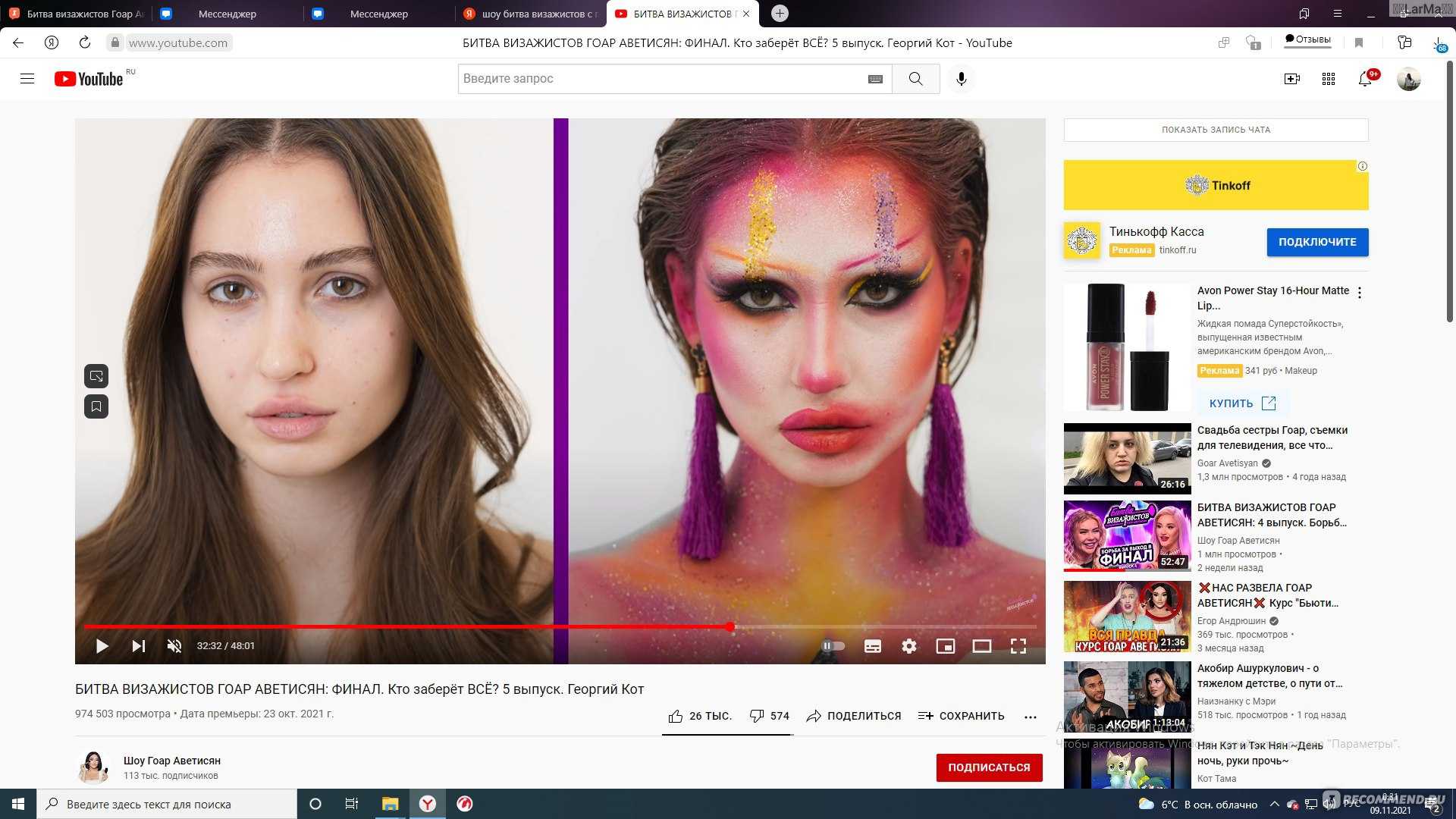The image size is (1456, 819).
Task: Open browser menu hamburger in title bar
Action: click(1338, 14)
